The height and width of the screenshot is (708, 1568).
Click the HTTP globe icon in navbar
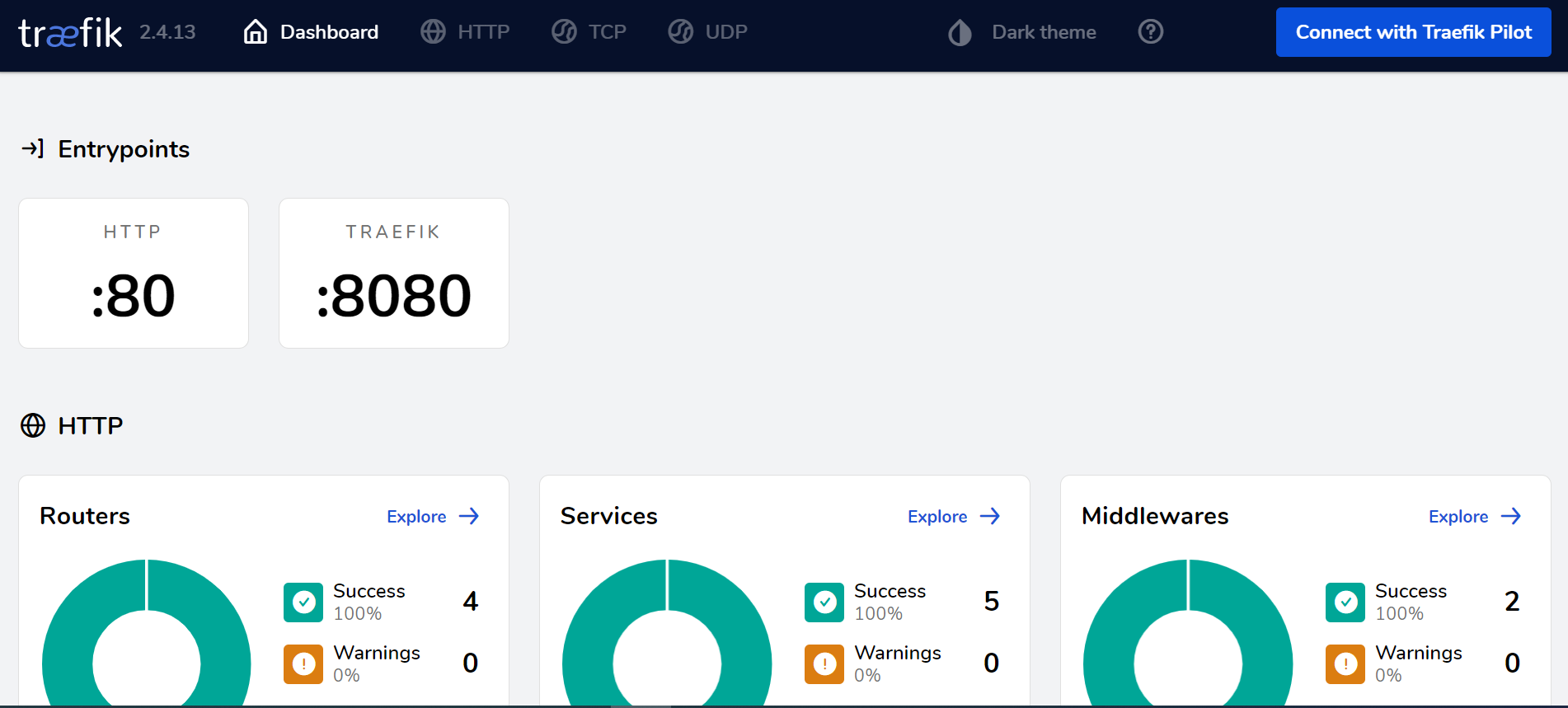433,32
